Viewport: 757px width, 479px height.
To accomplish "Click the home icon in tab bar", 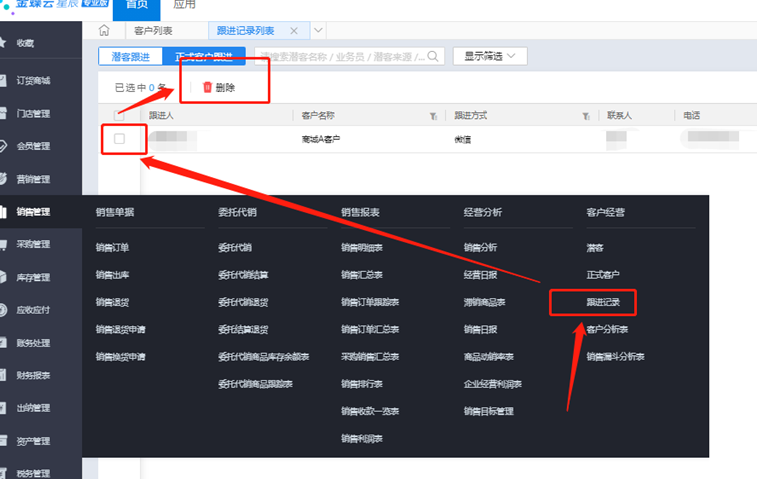I will pyautogui.click(x=105, y=31).
